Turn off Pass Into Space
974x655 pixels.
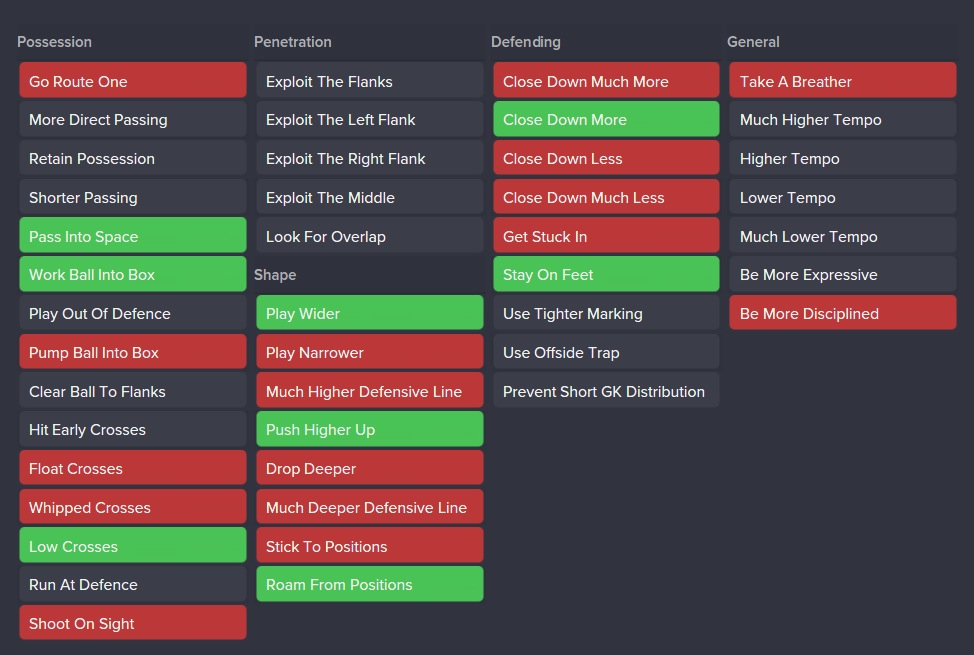[132, 236]
